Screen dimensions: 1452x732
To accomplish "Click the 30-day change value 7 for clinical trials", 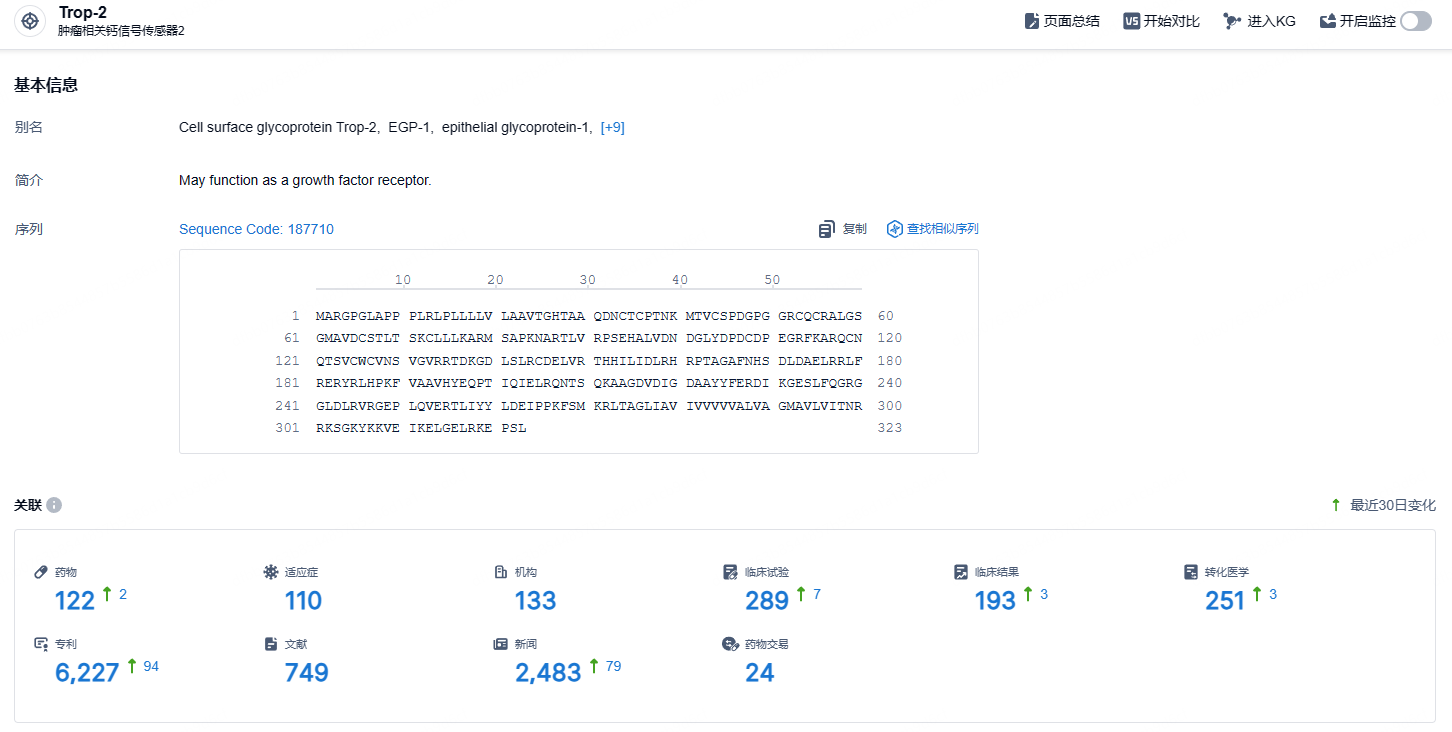I will coord(817,594).
